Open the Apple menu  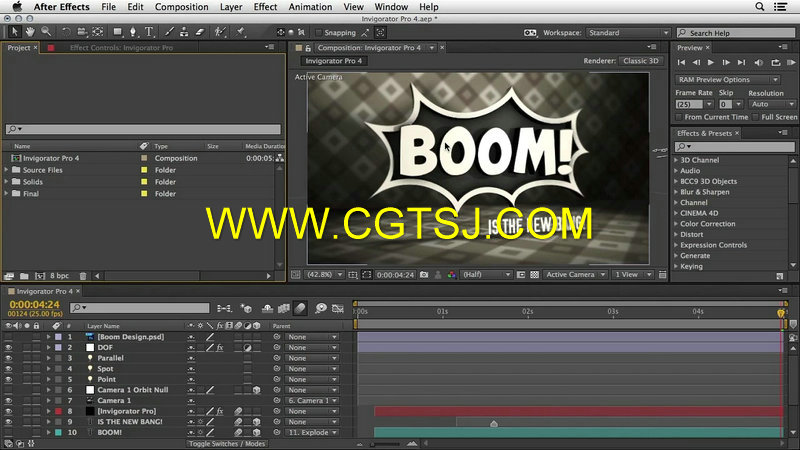point(17,7)
